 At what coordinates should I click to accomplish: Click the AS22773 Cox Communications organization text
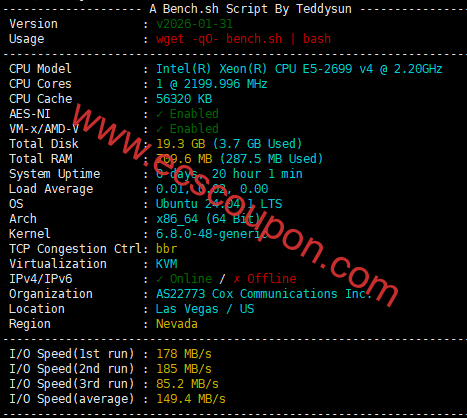[x=264, y=294]
